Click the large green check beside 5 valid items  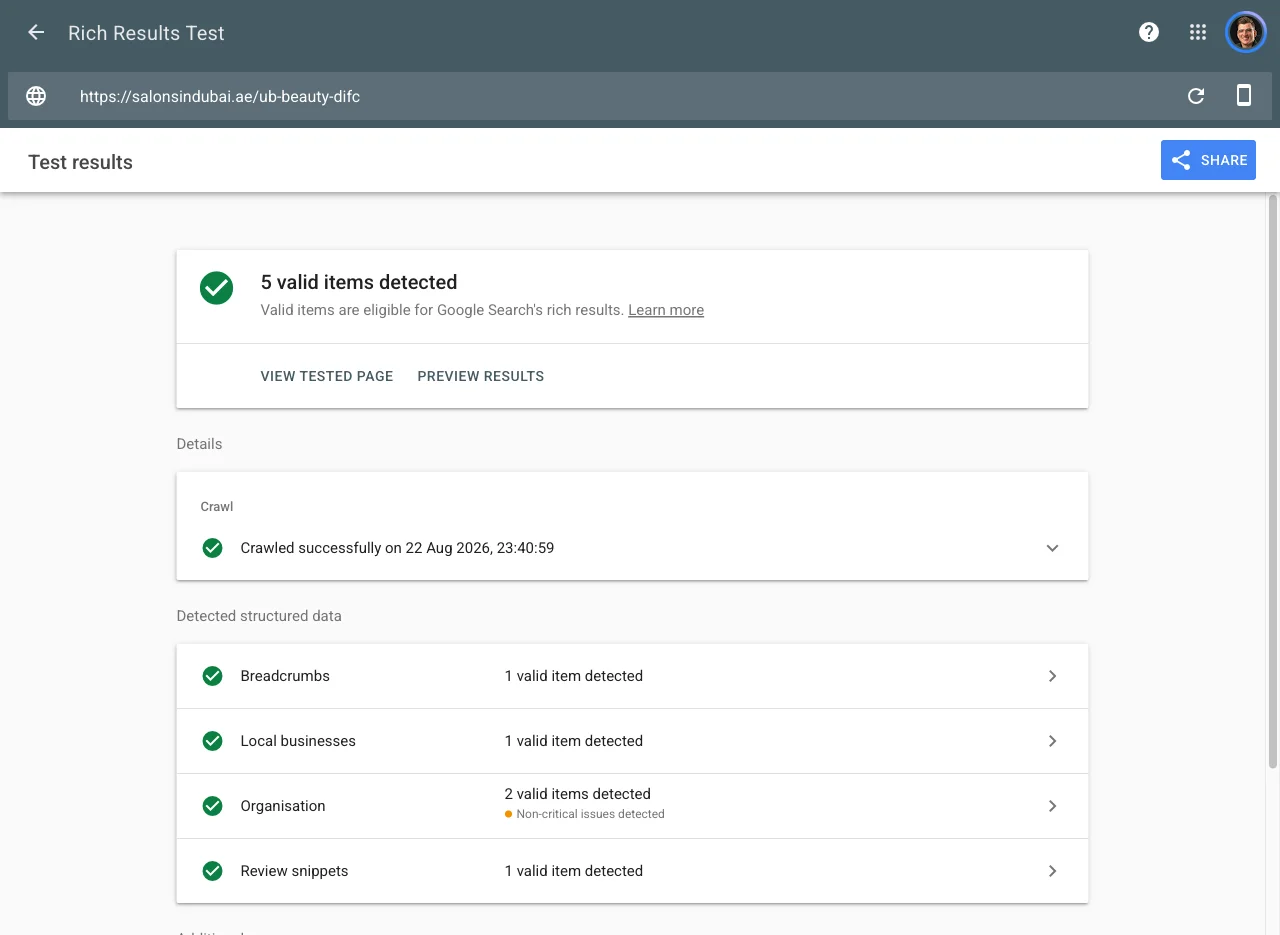pos(216,288)
